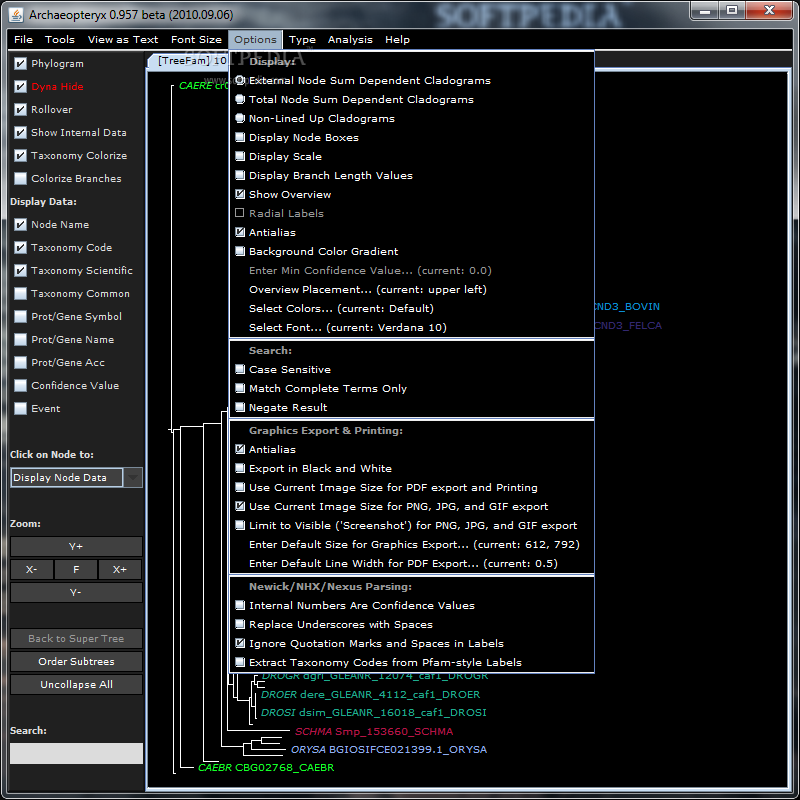Image resolution: width=800 pixels, height=800 pixels.
Task: Select Non-Lined Up Cladograms option
Action: click(x=412, y=118)
